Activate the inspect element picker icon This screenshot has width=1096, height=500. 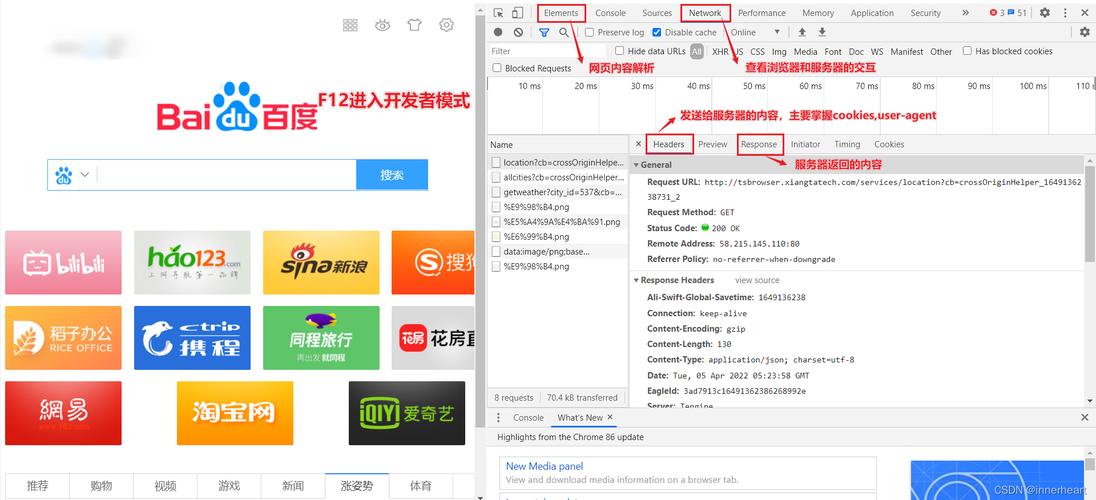tap(498, 13)
